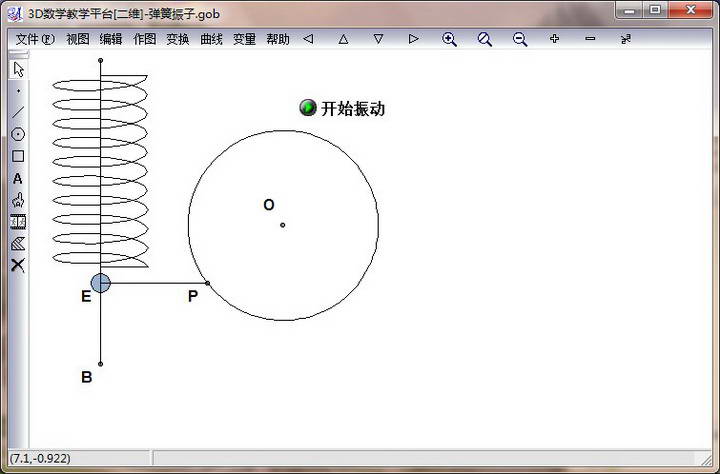Viewport: 720px width, 474px height.
Task: Click the coordinates readout in status bar
Action: [x=40, y=458]
